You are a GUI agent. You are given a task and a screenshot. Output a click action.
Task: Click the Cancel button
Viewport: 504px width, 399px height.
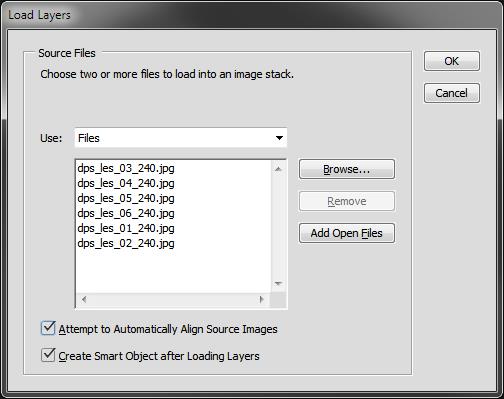[452, 93]
